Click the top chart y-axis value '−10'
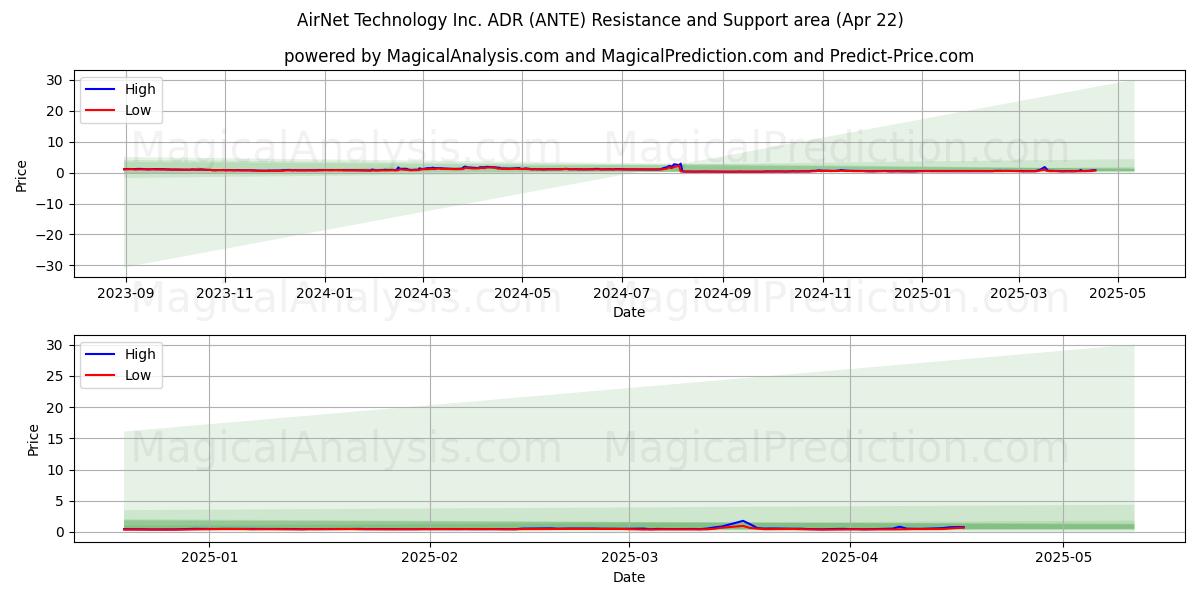Screen dimensions: 1200x600 pyautogui.click(x=50, y=204)
